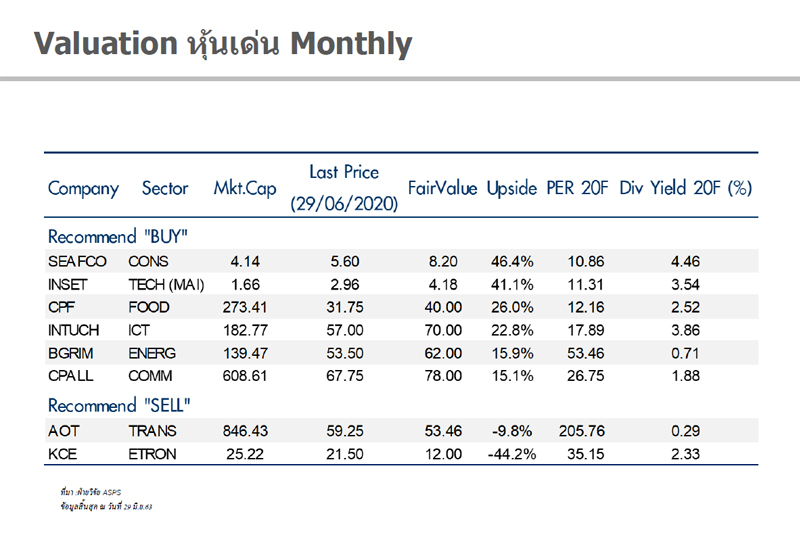This screenshot has height=552, width=800.
Task: Click the FairValue column header
Action: point(442,188)
